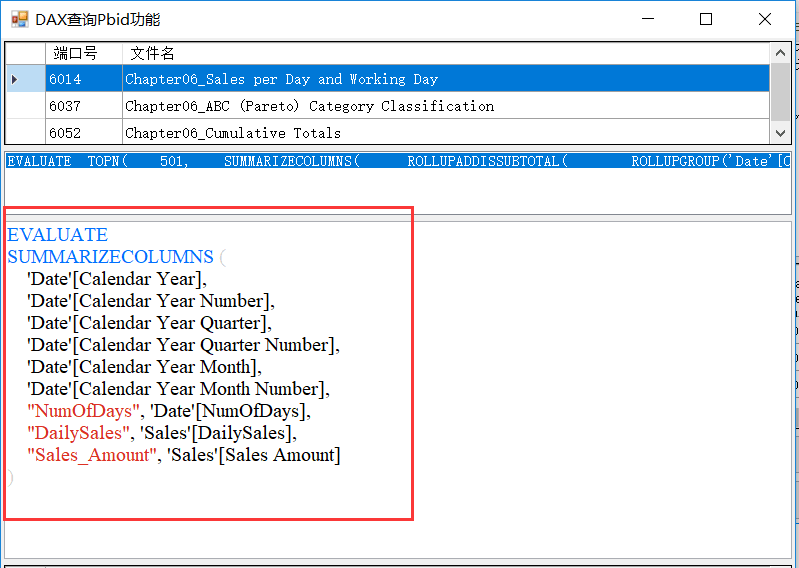Image resolution: width=799 pixels, height=568 pixels.
Task: Select the row header arrow for port 6014
Action: tap(25, 79)
